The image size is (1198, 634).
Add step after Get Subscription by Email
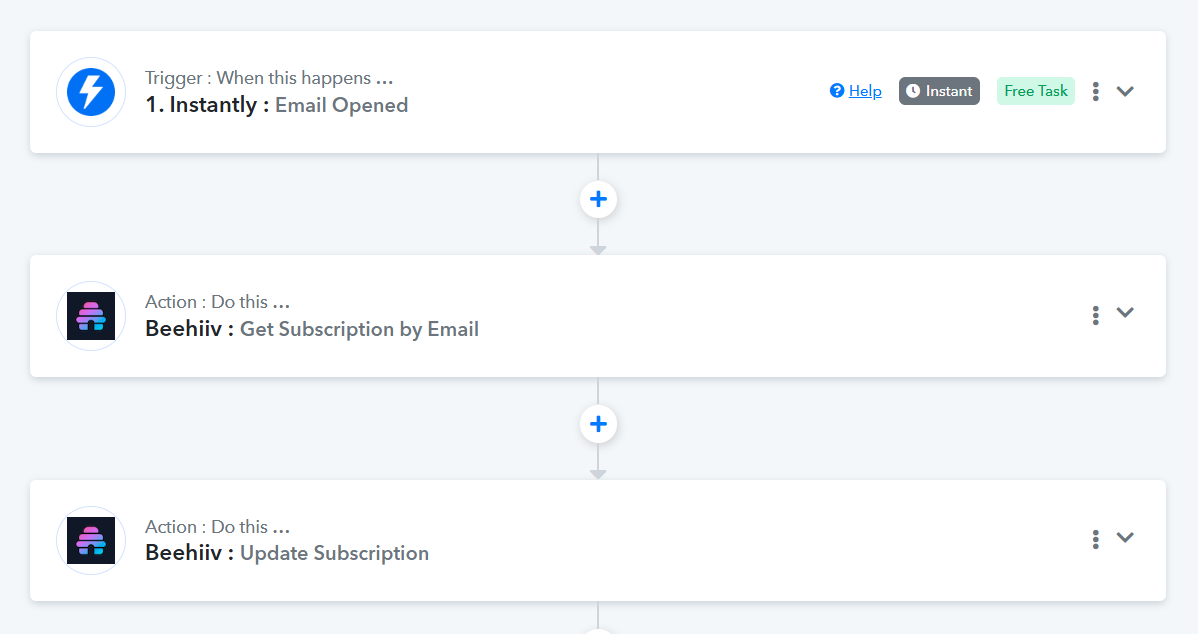pyautogui.click(x=598, y=424)
